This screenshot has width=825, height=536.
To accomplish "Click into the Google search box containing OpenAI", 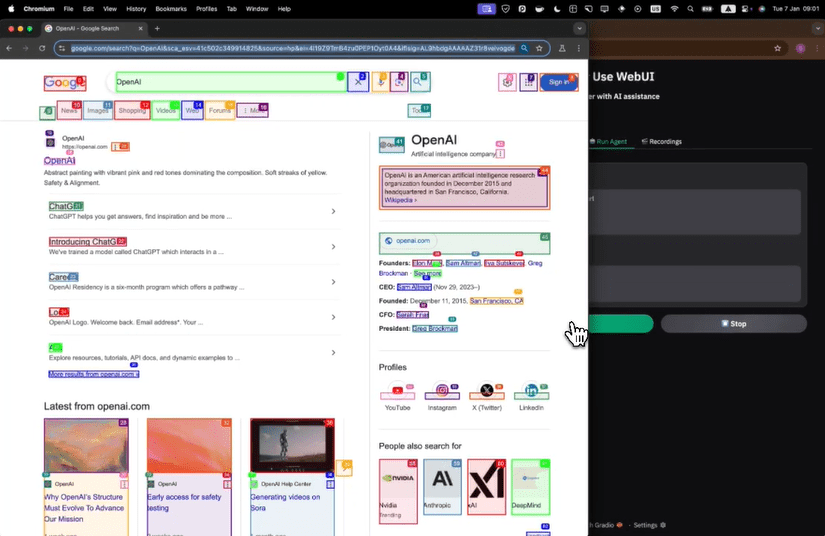I will point(230,82).
